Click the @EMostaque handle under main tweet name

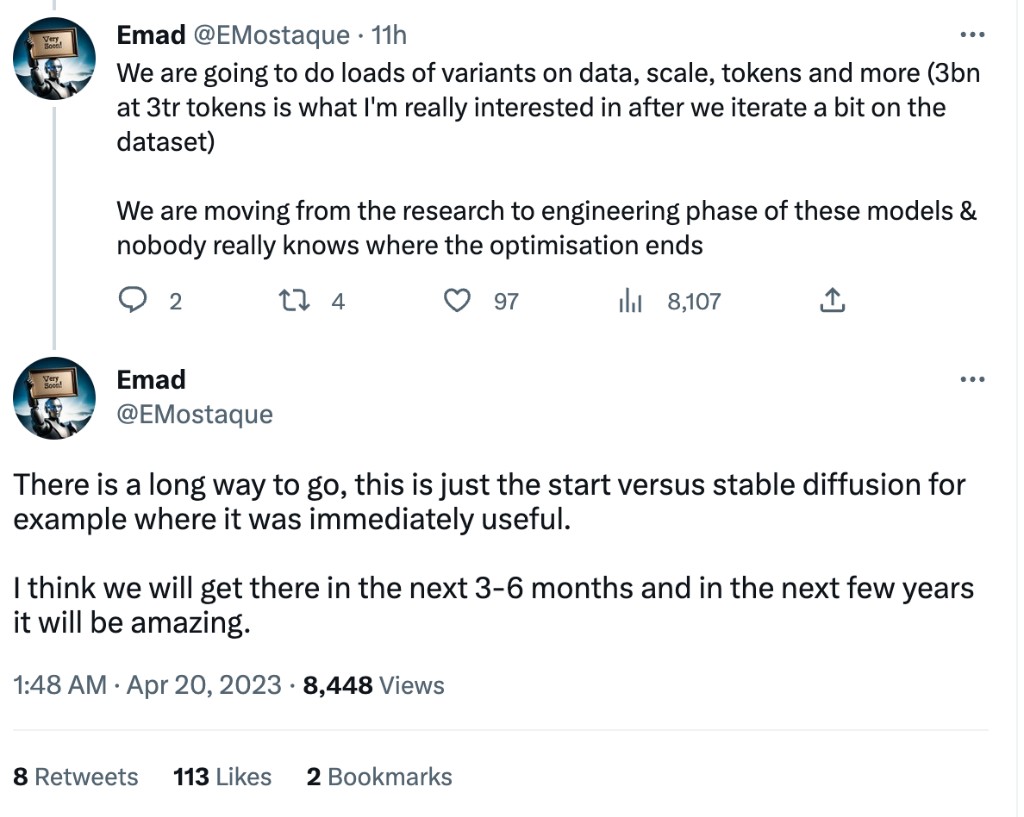click(195, 414)
